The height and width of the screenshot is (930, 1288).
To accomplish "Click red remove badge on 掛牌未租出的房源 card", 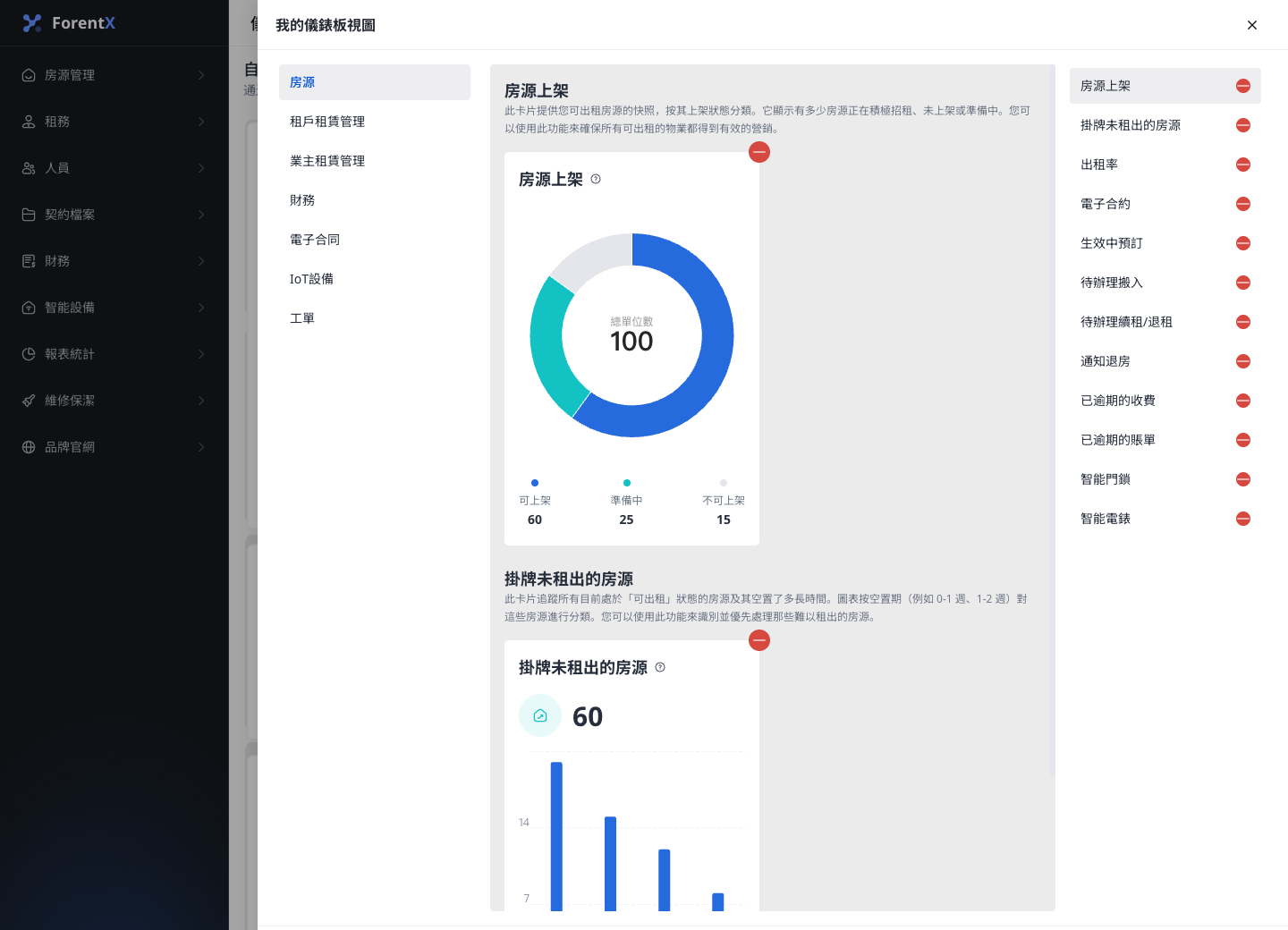I will (x=759, y=640).
